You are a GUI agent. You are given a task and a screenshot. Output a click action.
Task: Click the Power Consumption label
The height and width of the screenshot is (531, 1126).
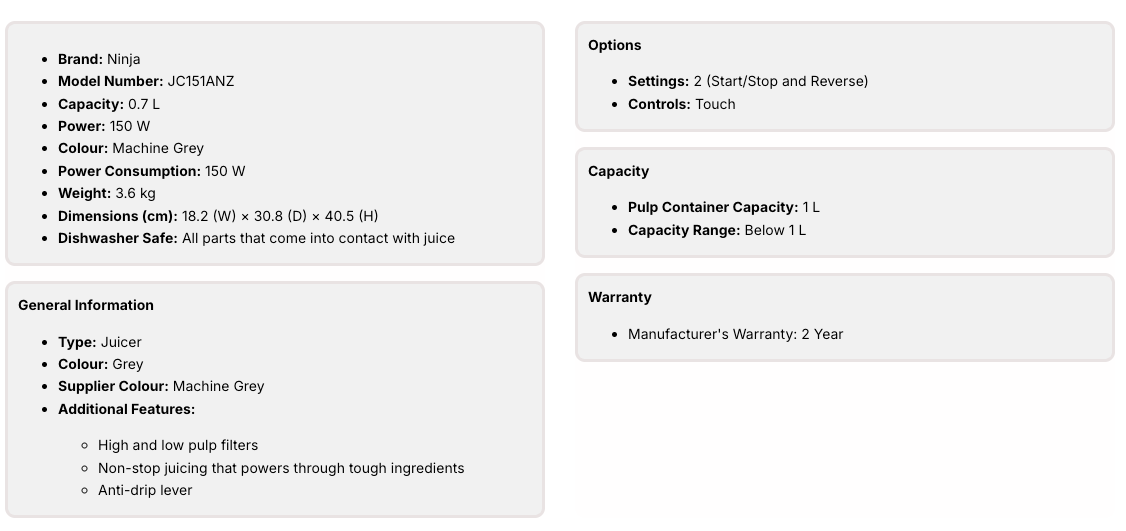coord(129,171)
